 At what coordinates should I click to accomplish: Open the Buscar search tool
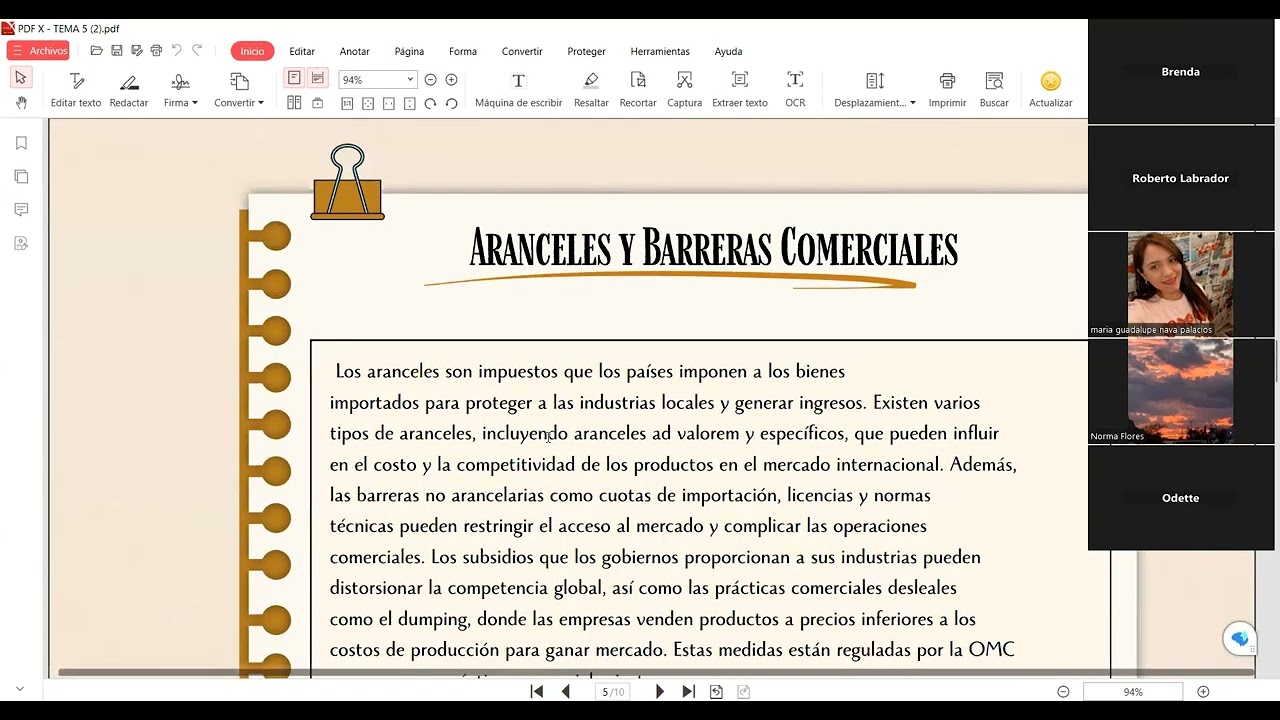[994, 89]
